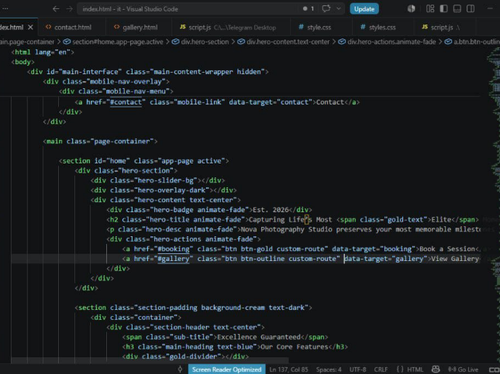The image size is (500, 374).
Task: Go forward using the navigation arrow
Action: click(69, 9)
